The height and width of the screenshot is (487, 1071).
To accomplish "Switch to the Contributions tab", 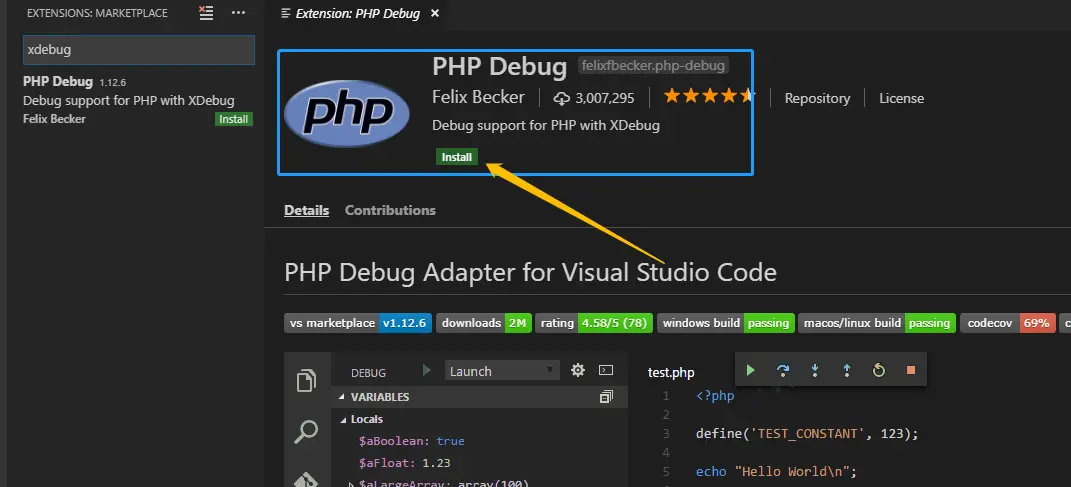I will pyautogui.click(x=390, y=210).
